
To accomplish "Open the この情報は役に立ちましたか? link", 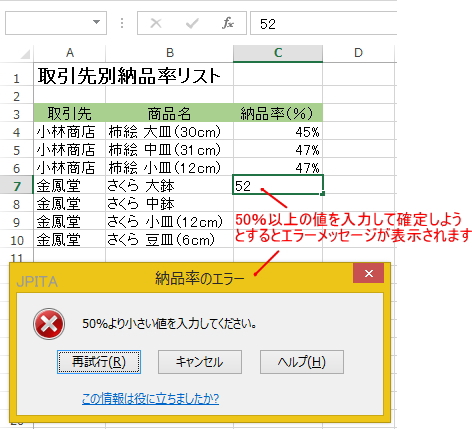I will tap(150, 398).
